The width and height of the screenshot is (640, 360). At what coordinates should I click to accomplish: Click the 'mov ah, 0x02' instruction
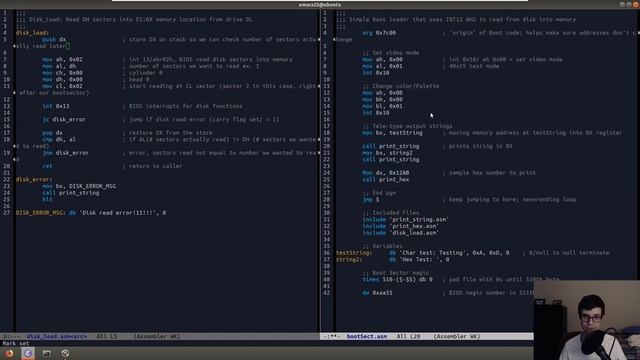[x=62, y=60]
